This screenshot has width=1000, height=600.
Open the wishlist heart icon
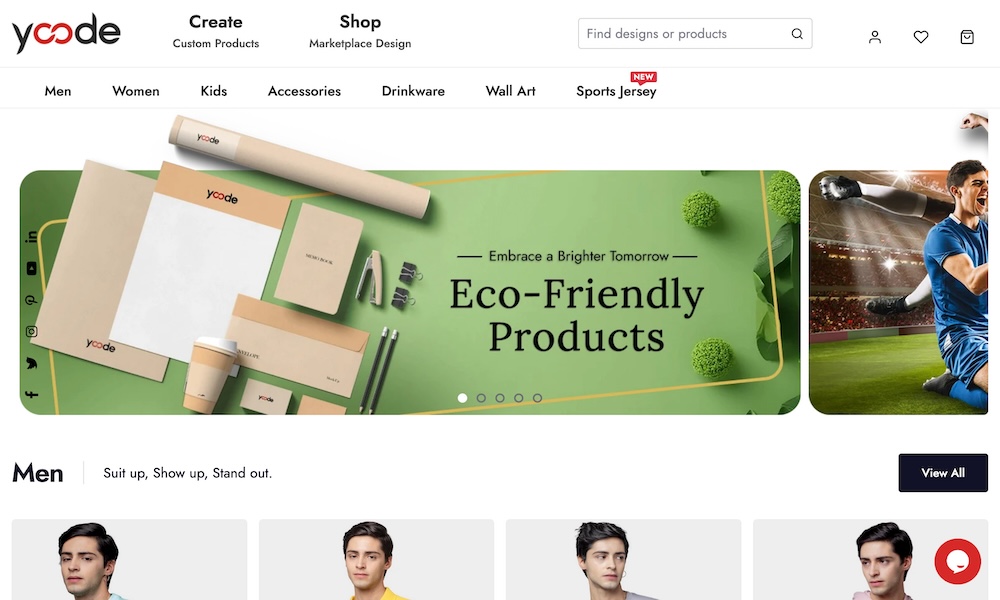click(920, 37)
